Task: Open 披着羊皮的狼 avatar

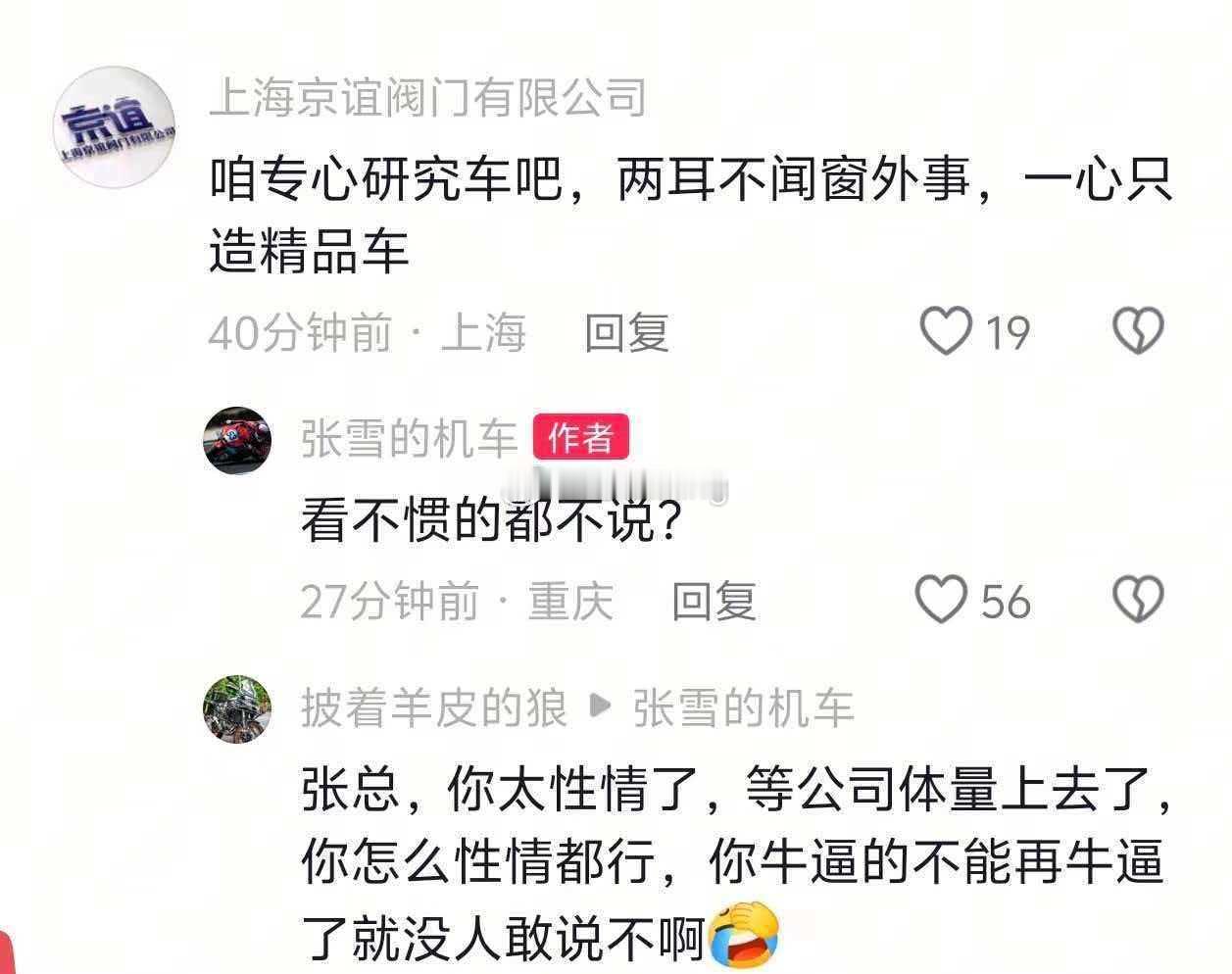Action: [x=237, y=708]
